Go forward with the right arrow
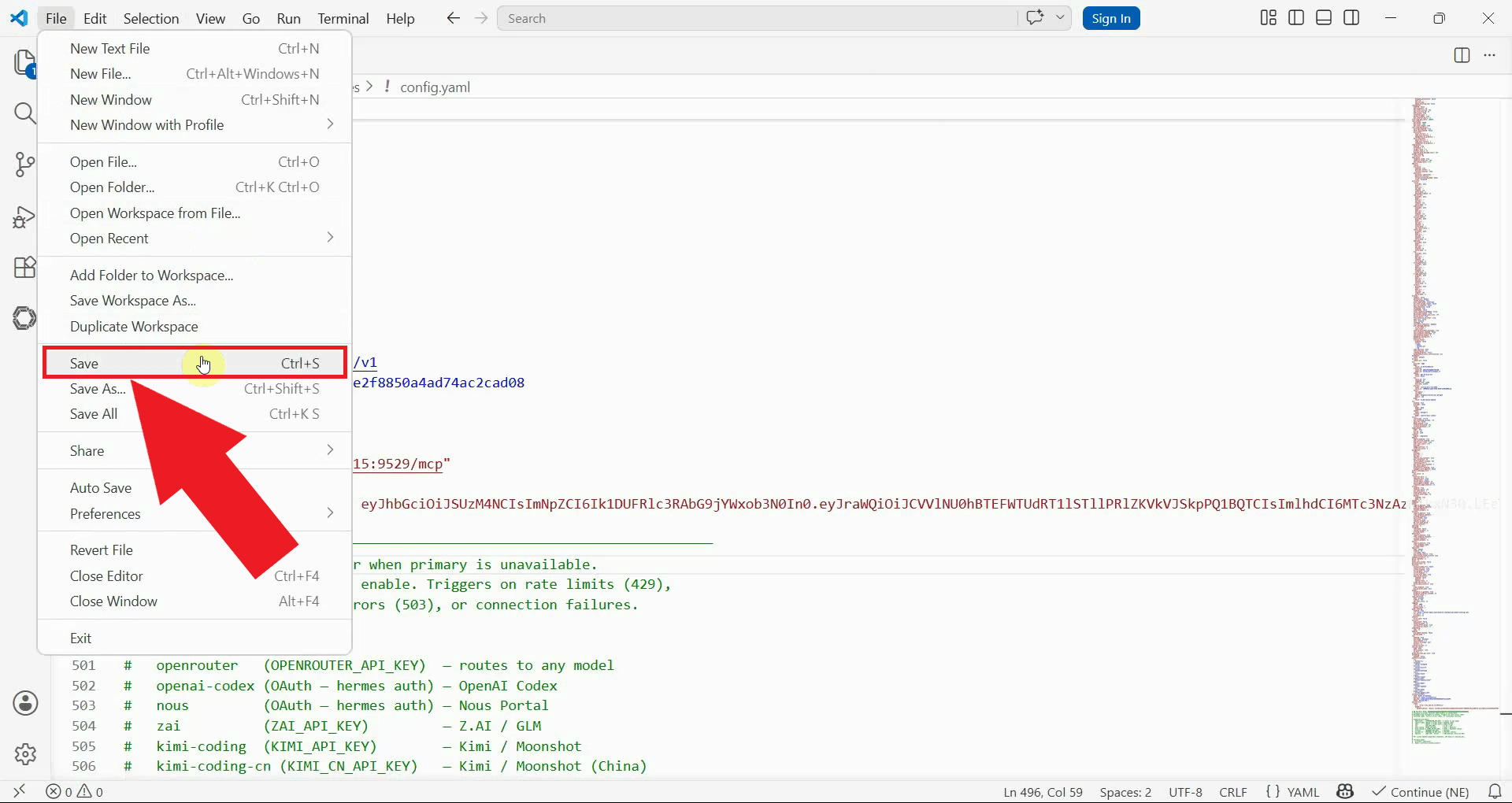1512x803 pixels. 481,18
